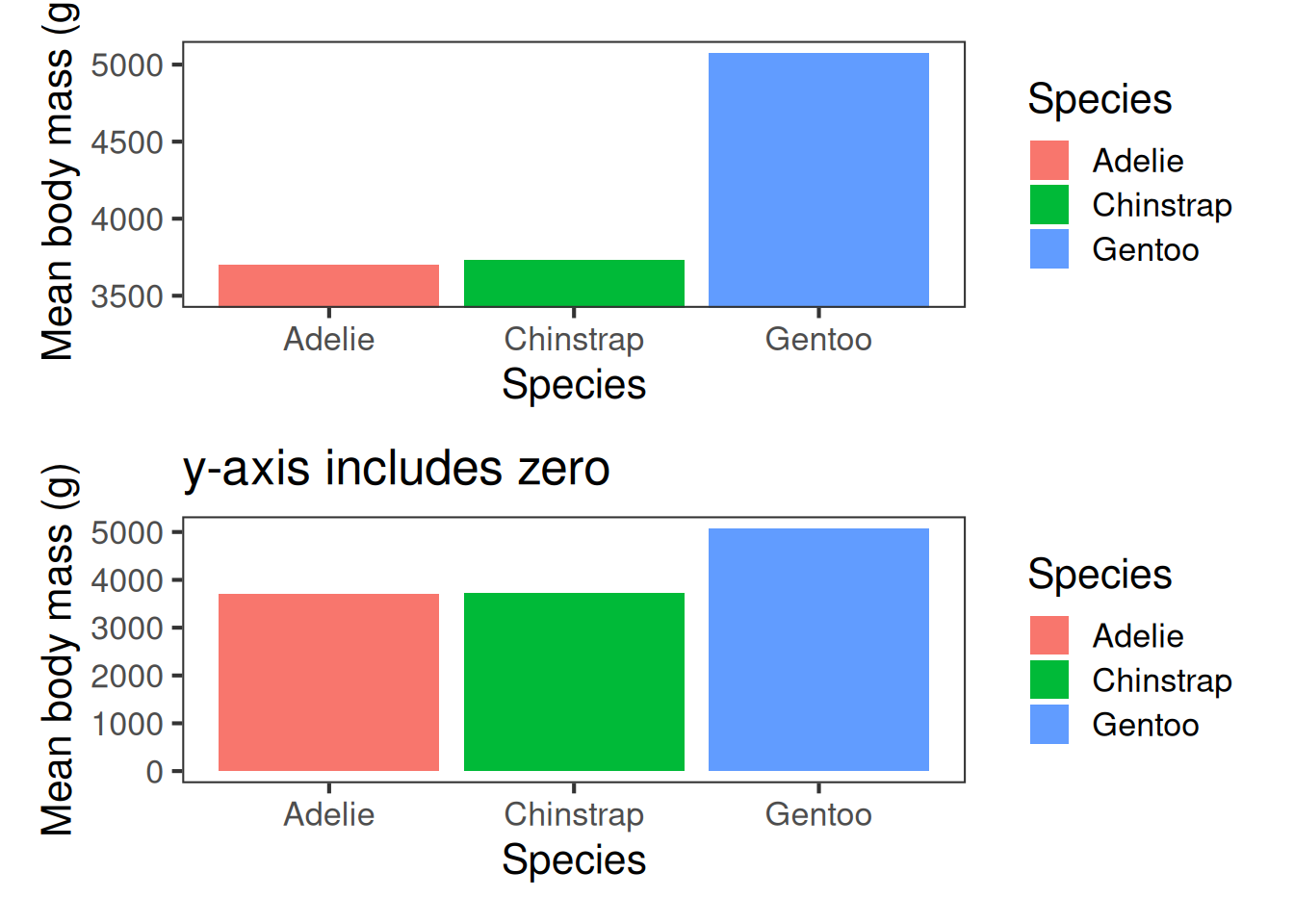Select the short red Adelie bar in upper chart
Screen dimensions: 1294x924
[328, 286]
